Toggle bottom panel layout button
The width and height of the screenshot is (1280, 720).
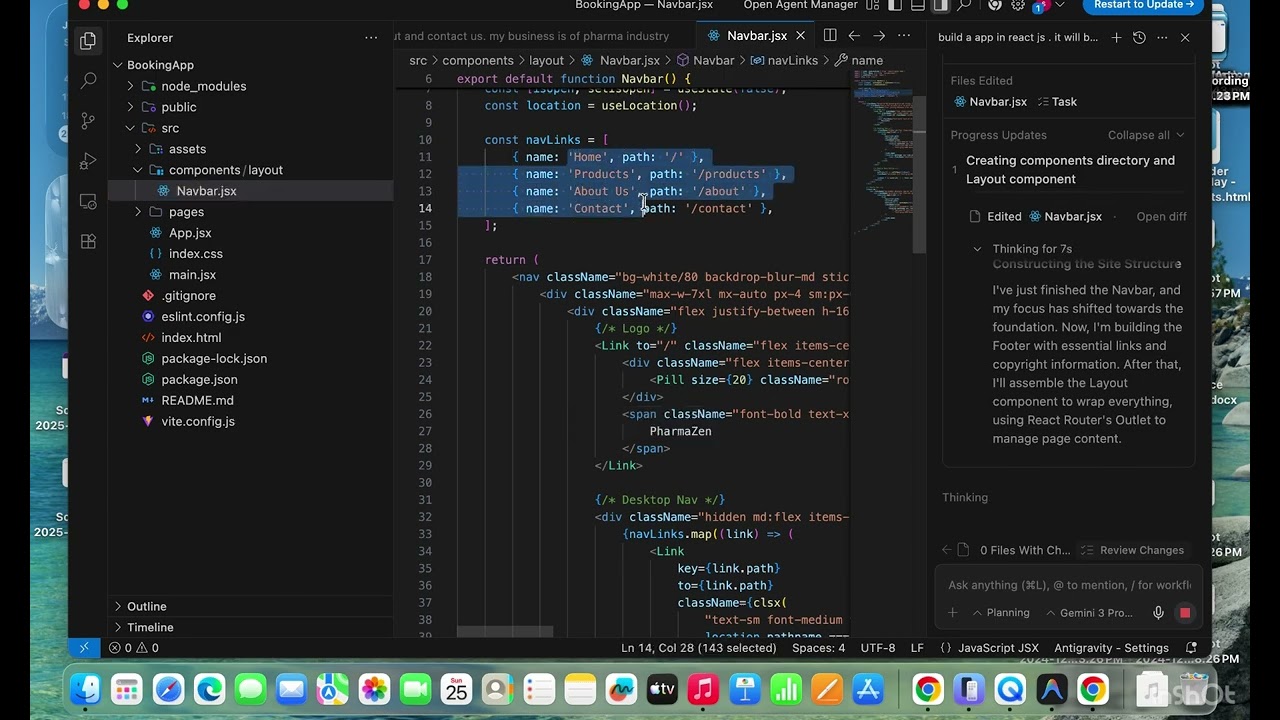pyautogui.click(x=918, y=5)
